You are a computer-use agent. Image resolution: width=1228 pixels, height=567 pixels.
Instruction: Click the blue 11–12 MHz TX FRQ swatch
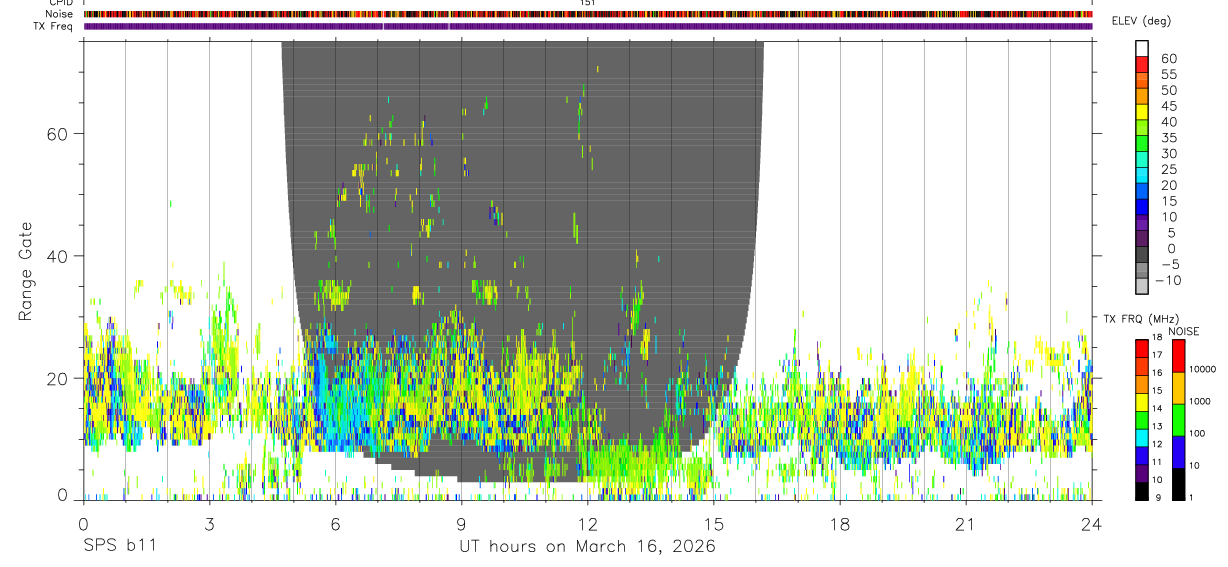(x=1142, y=454)
